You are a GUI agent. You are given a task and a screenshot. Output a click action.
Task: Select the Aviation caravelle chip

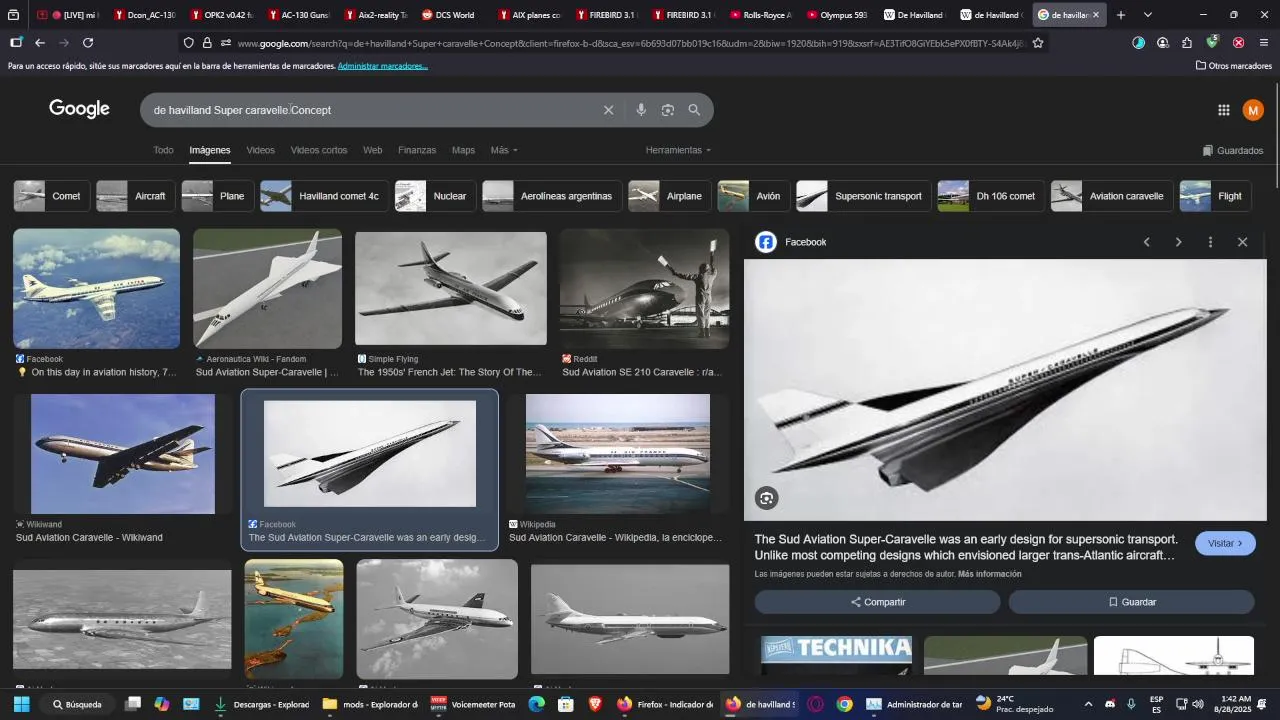pos(1112,196)
